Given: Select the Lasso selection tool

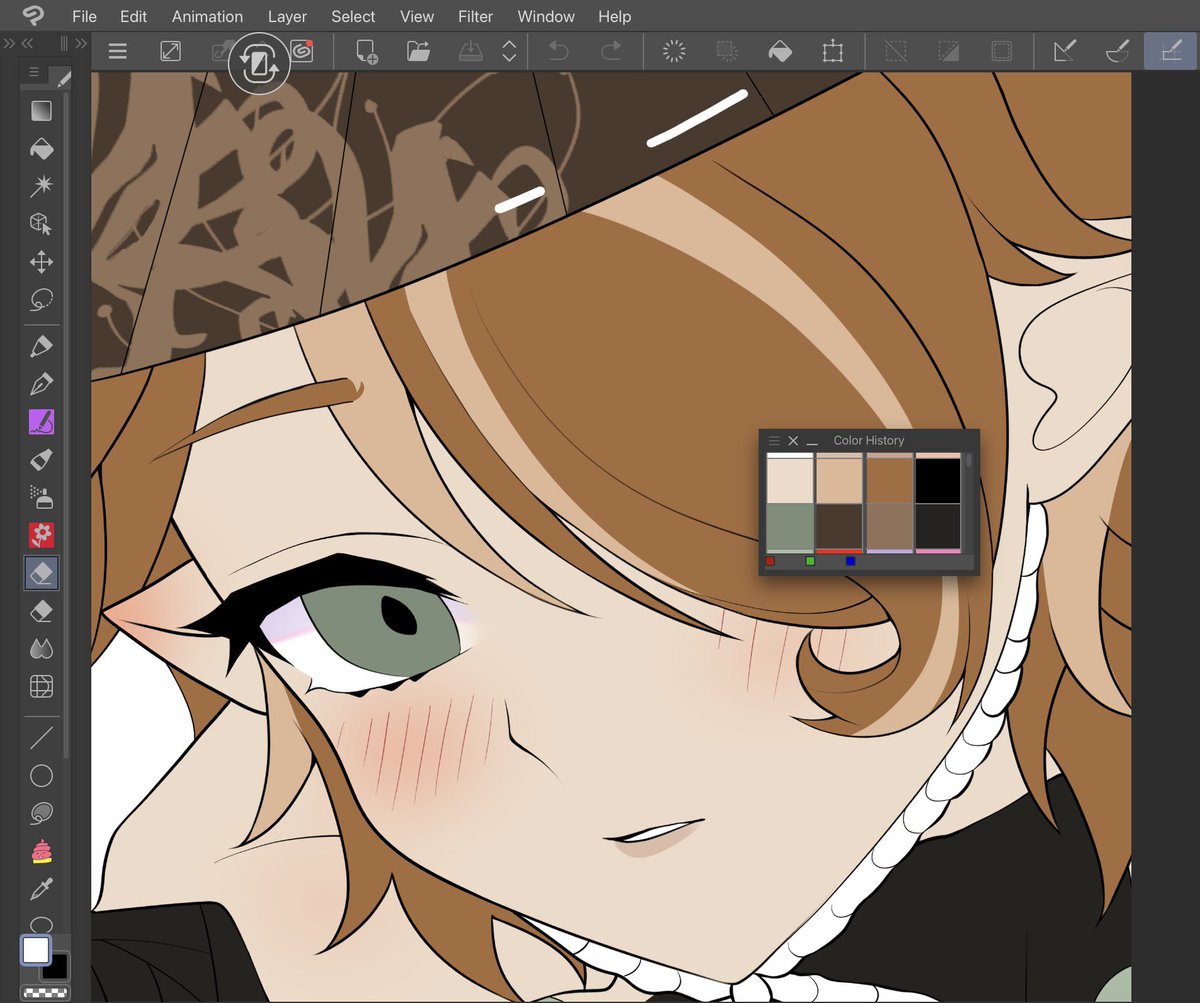Looking at the screenshot, I should pyautogui.click(x=41, y=300).
